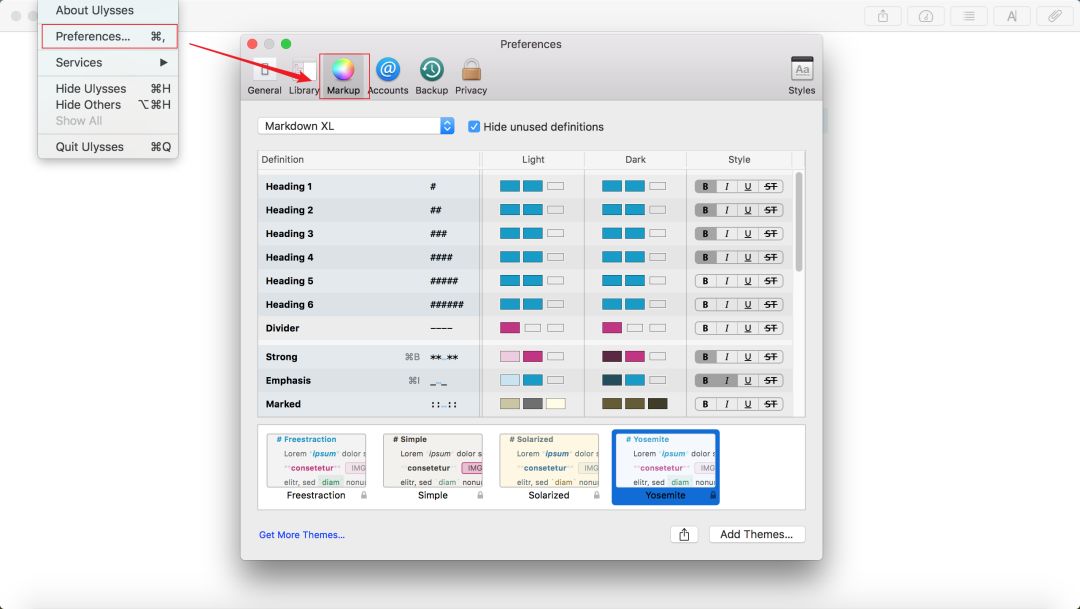The height and width of the screenshot is (609, 1080).
Task: Select the Divider definition row
Action: pyautogui.click(x=525, y=328)
